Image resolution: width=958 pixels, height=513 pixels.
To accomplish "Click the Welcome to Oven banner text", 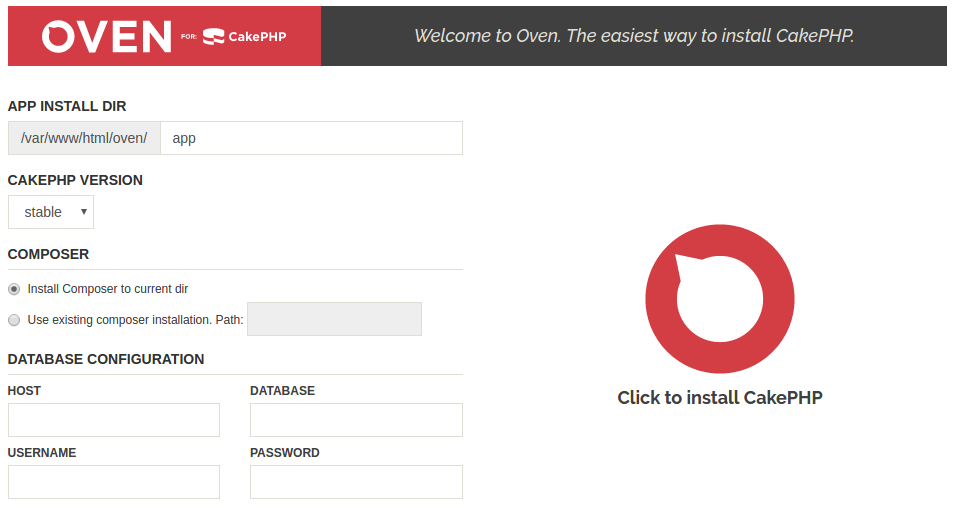I will (x=634, y=36).
